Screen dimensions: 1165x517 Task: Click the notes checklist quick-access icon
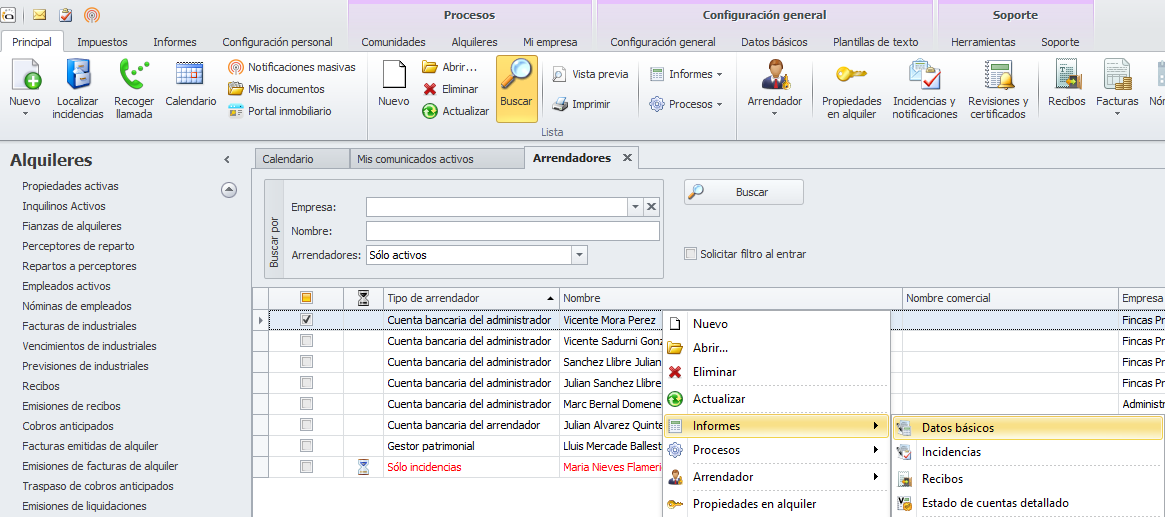click(x=65, y=14)
